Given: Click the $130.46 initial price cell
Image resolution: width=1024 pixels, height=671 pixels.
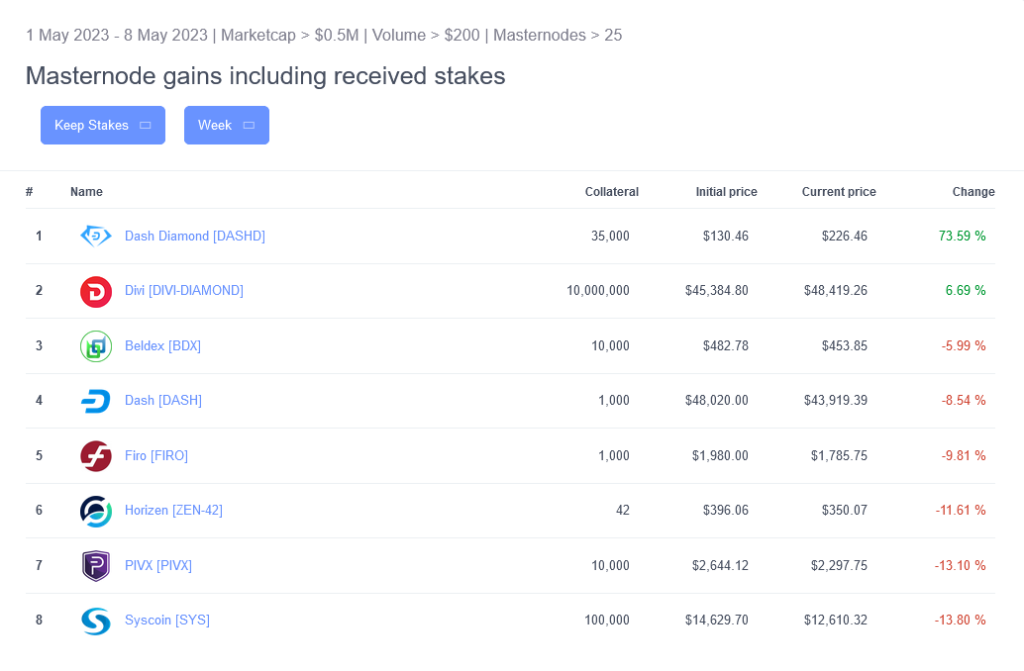Looking at the screenshot, I should (x=726, y=236).
